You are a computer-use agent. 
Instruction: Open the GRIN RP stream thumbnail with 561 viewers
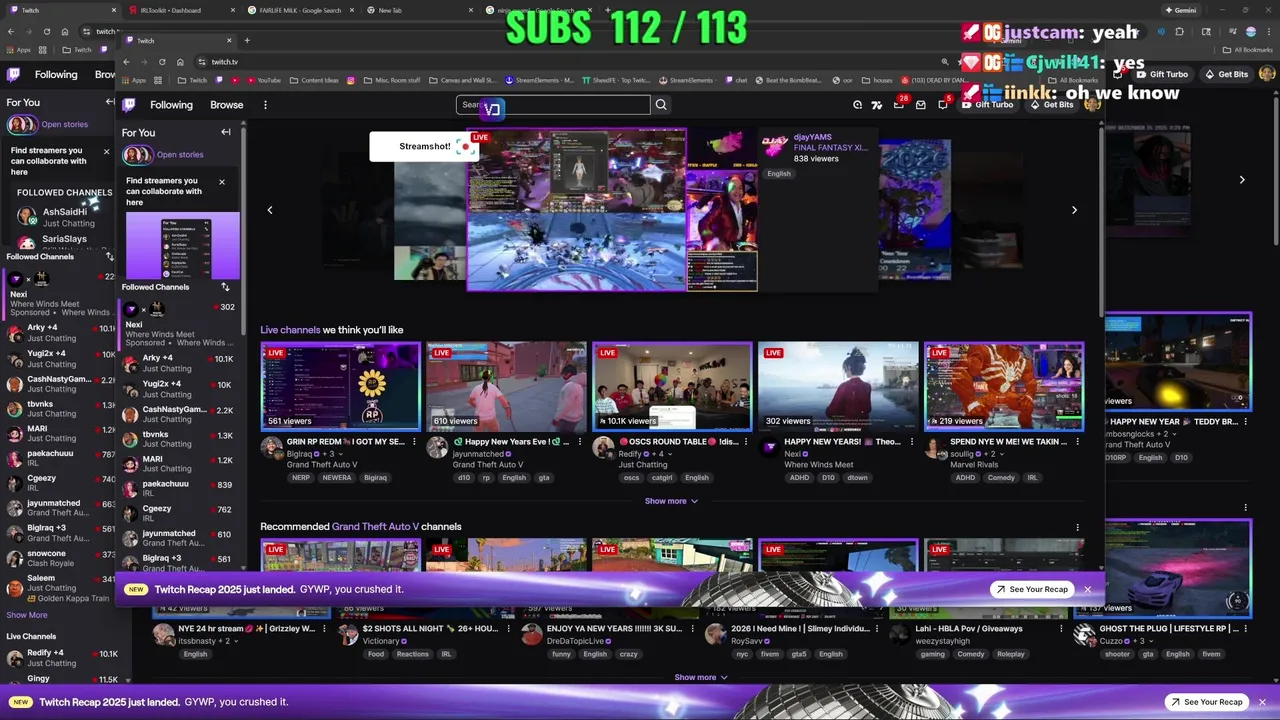point(341,386)
